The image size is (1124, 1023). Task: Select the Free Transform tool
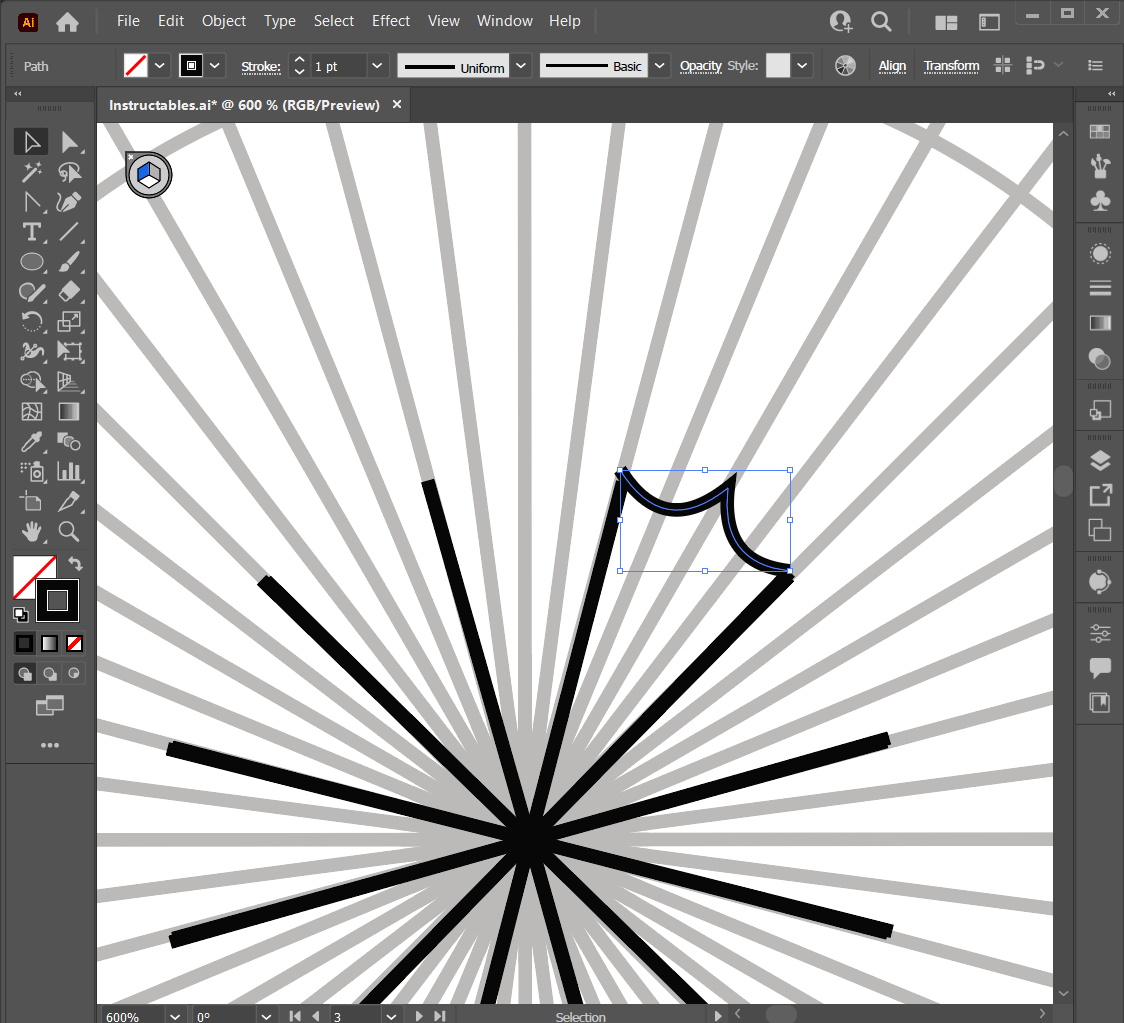click(69, 351)
